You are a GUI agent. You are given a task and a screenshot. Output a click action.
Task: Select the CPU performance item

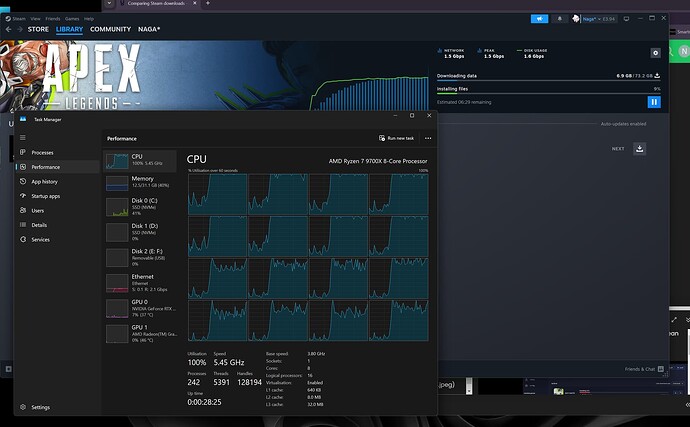click(x=140, y=161)
